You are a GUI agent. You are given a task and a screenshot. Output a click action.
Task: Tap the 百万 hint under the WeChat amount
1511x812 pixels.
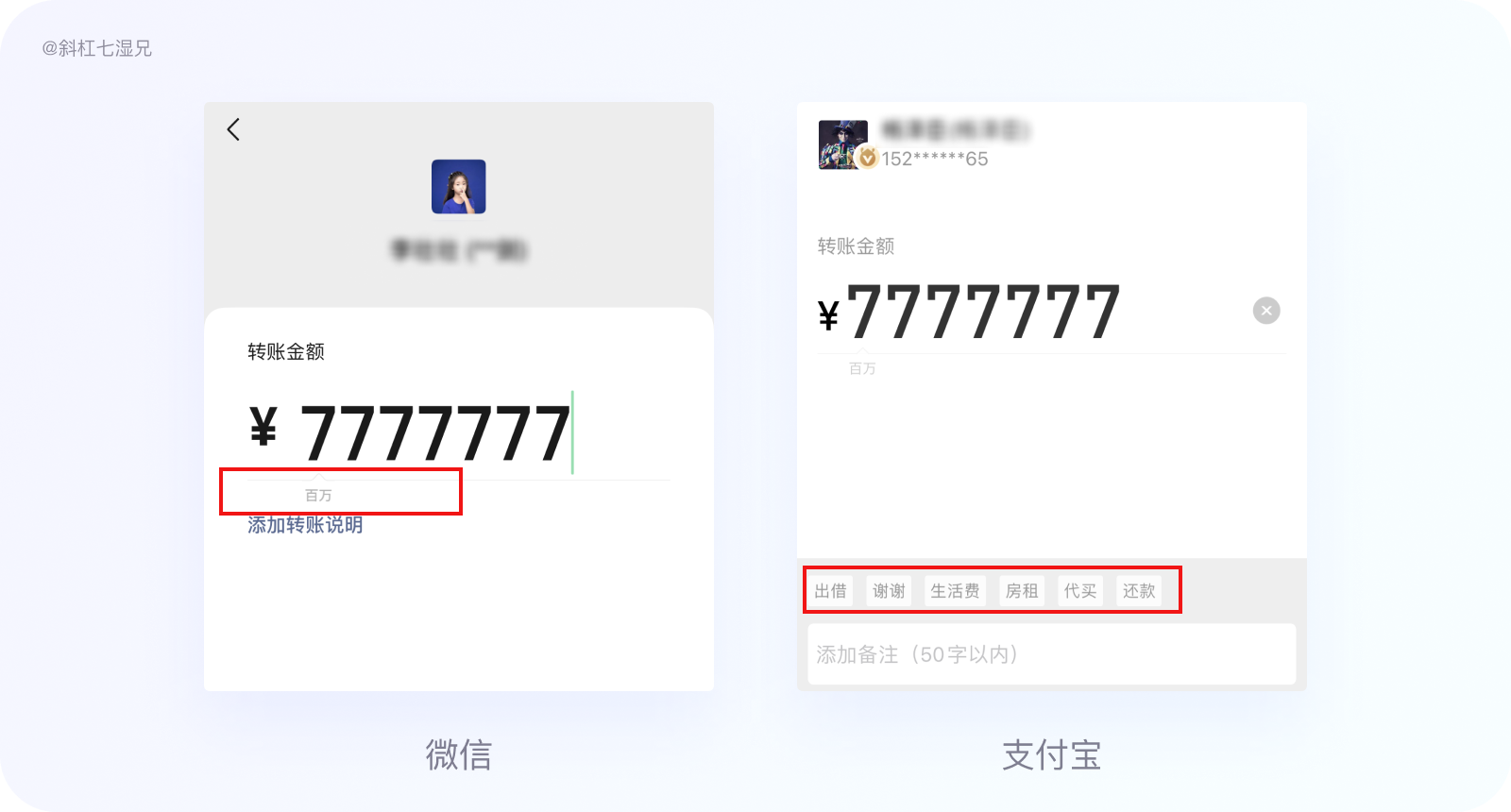[318, 496]
